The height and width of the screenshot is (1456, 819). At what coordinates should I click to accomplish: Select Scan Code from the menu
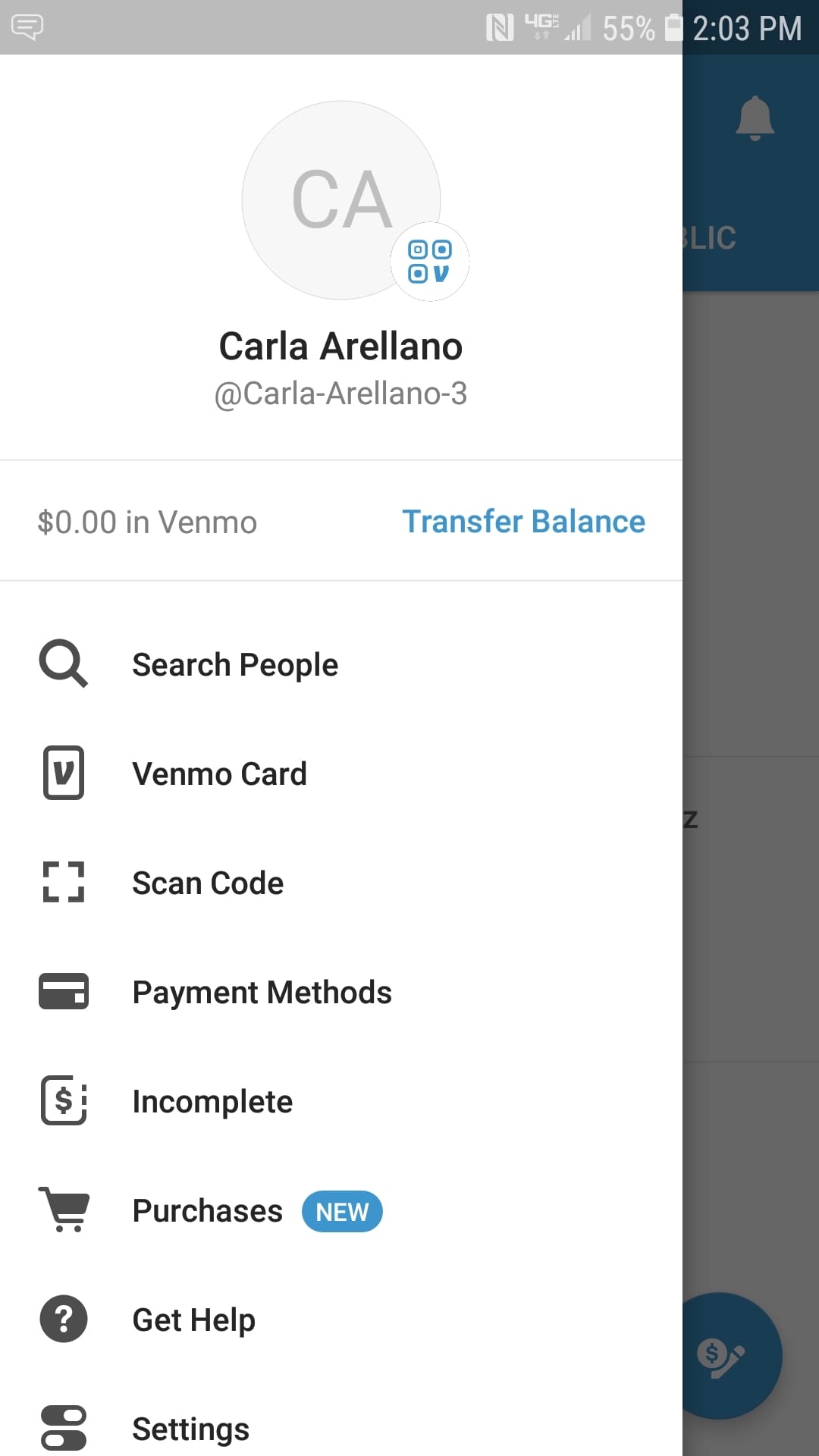click(x=208, y=883)
